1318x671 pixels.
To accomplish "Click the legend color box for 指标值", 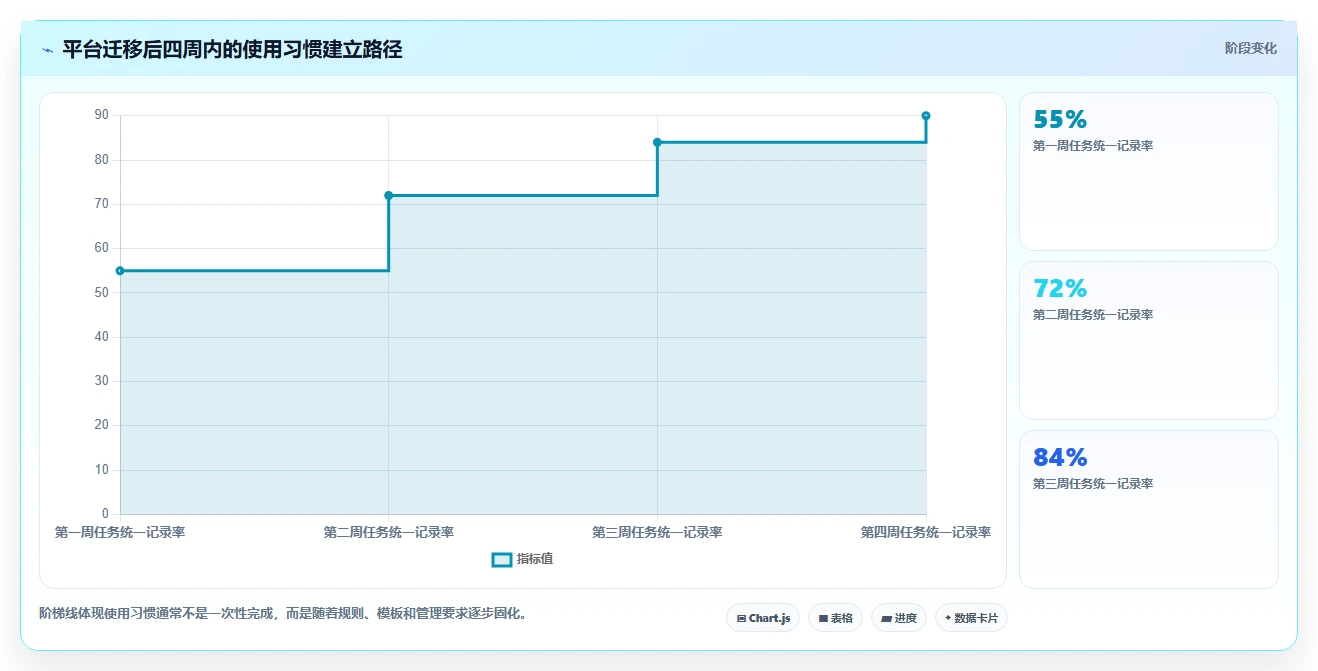I will [x=502, y=559].
